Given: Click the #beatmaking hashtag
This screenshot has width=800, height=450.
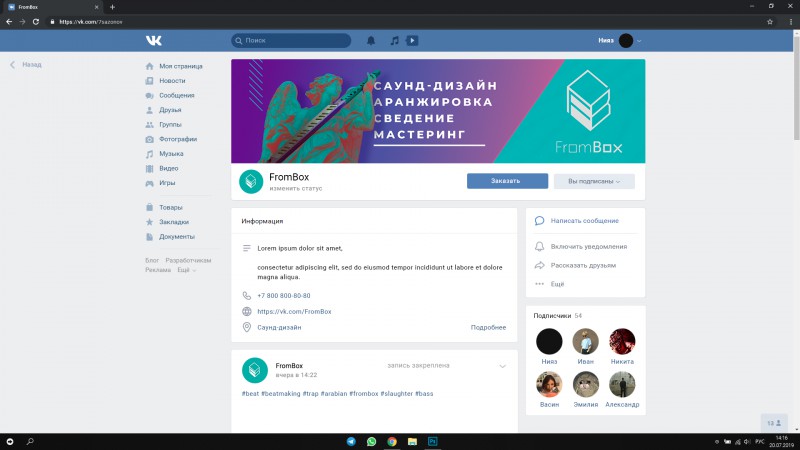Looking at the screenshot, I should (x=281, y=393).
